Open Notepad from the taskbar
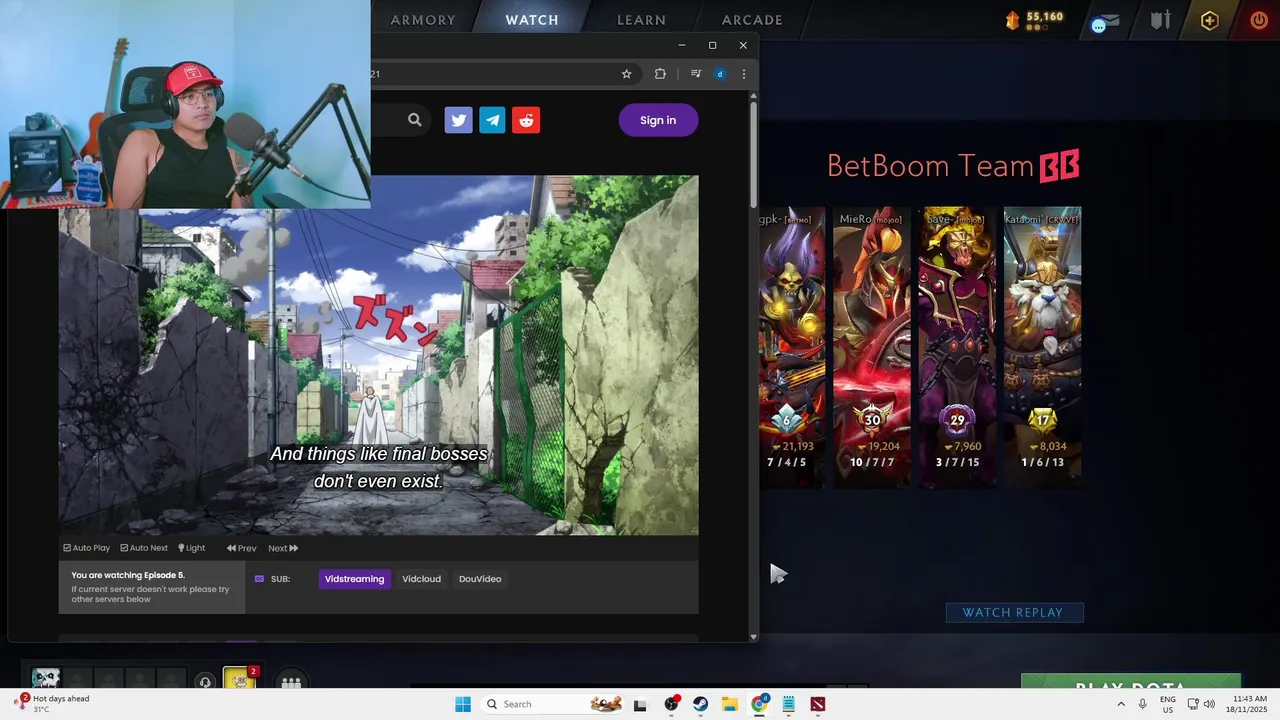The height and width of the screenshot is (720, 1280). (x=789, y=704)
